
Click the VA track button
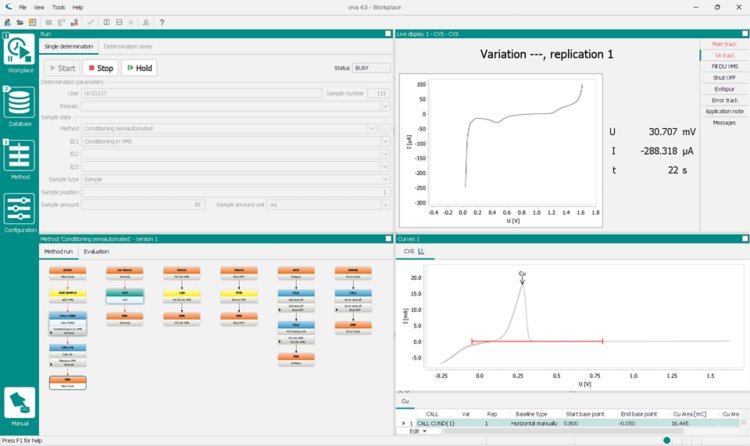click(724, 56)
